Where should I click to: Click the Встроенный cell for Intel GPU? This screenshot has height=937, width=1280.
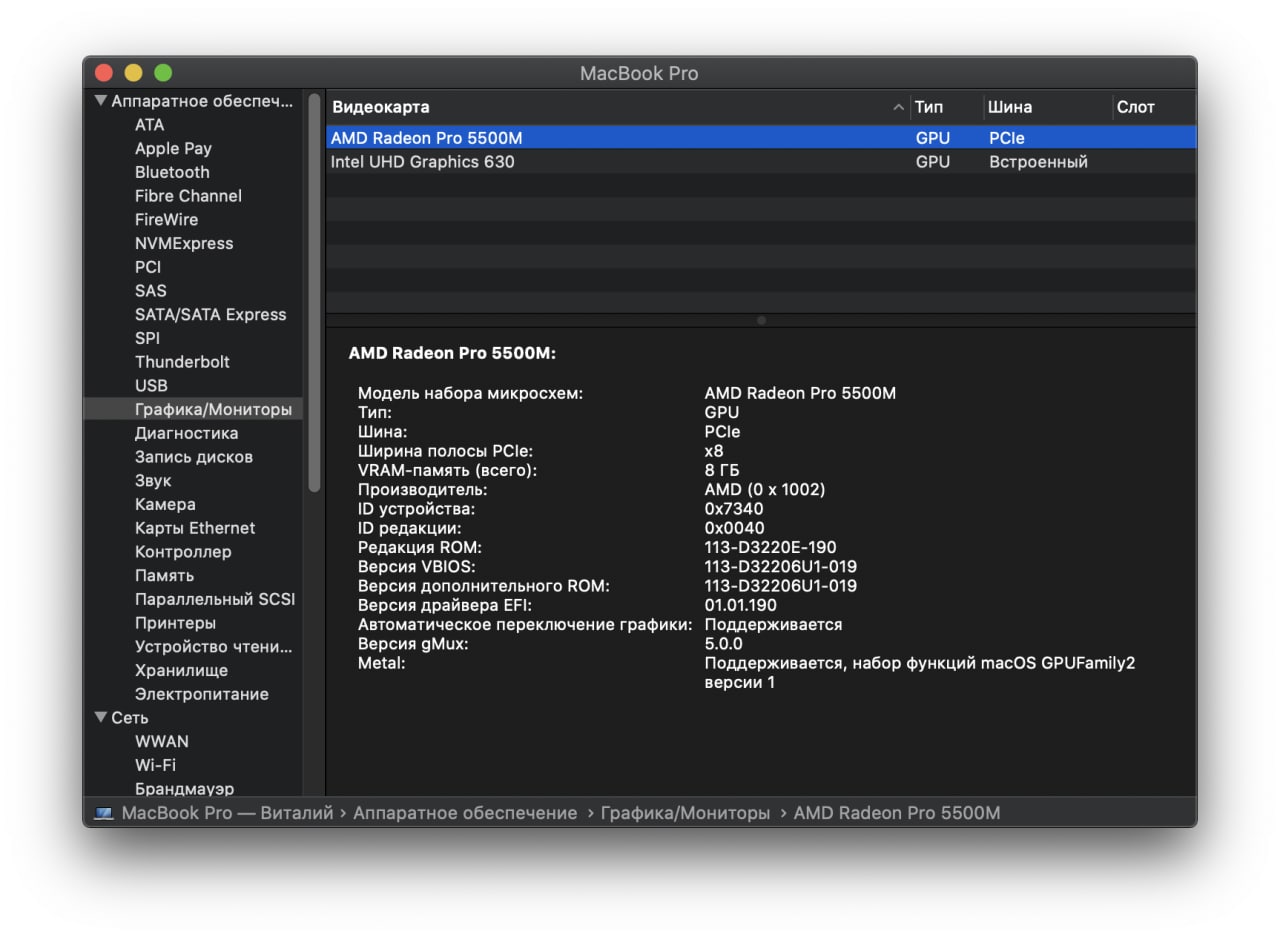coord(1038,161)
